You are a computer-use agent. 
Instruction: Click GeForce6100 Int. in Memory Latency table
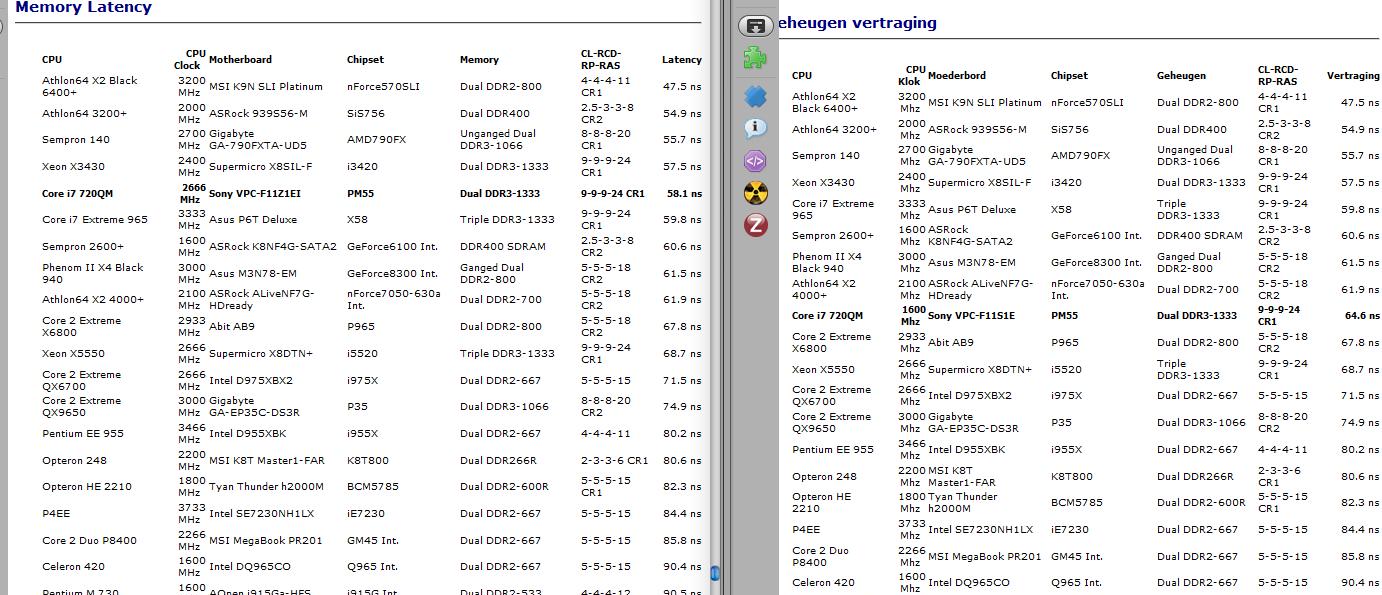click(x=392, y=247)
